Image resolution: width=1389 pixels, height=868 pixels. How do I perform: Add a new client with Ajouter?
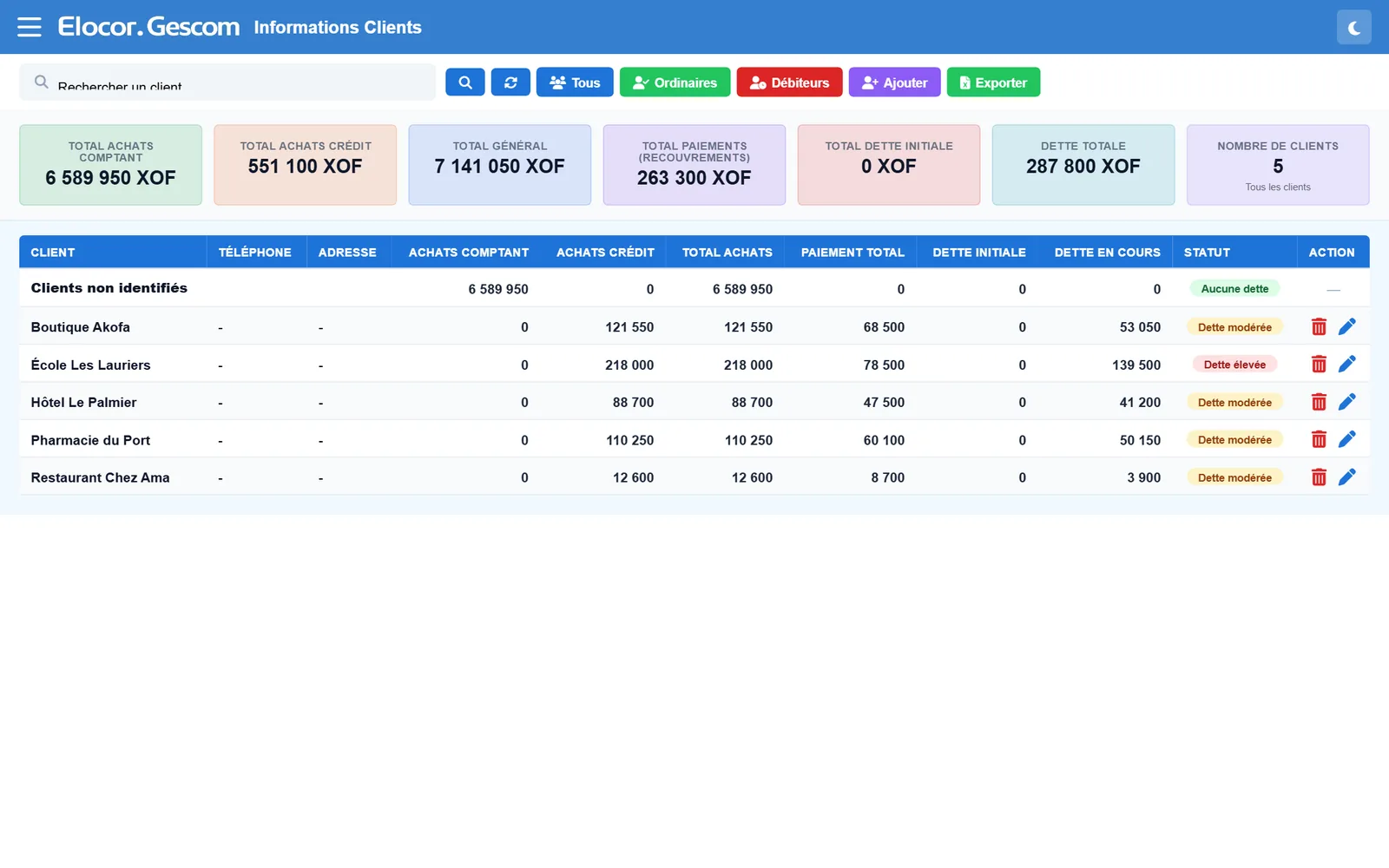click(x=894, y=82)
